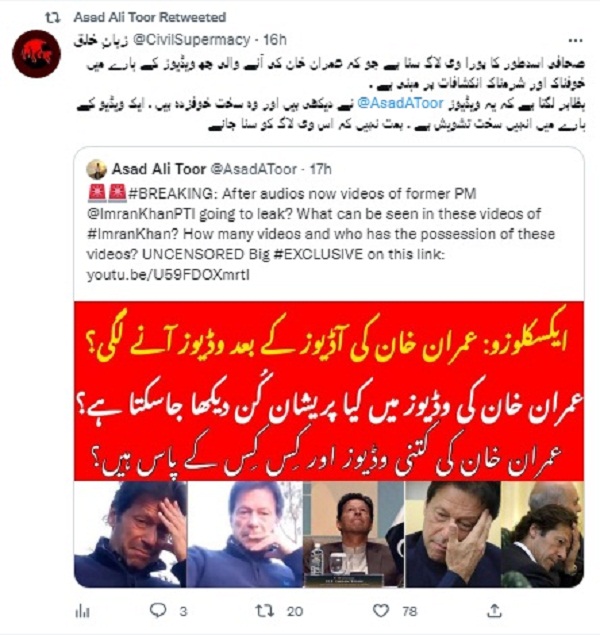This screenshot has height=635, width=600.
Task: Open the red Urdu video thumbnail
Action: [329, 444]
